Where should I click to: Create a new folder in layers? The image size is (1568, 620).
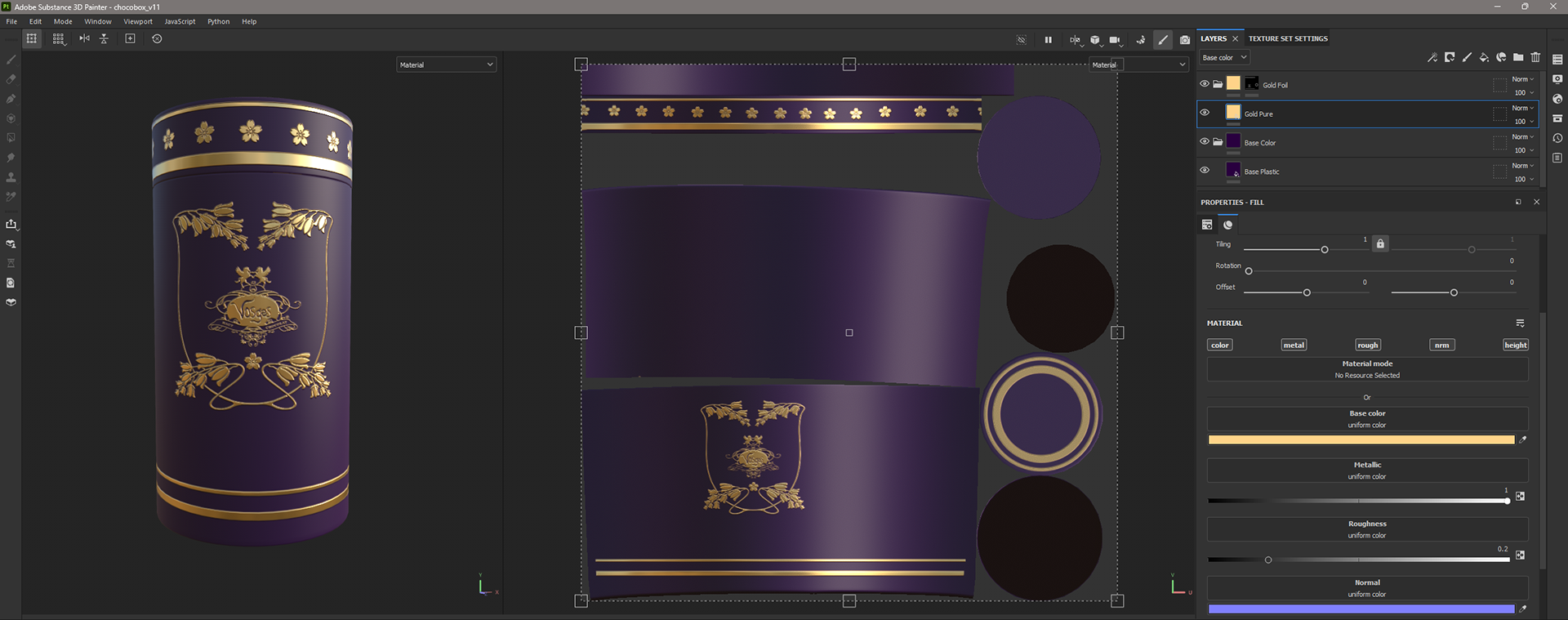pyautogui.click(x=1518, y=57)
